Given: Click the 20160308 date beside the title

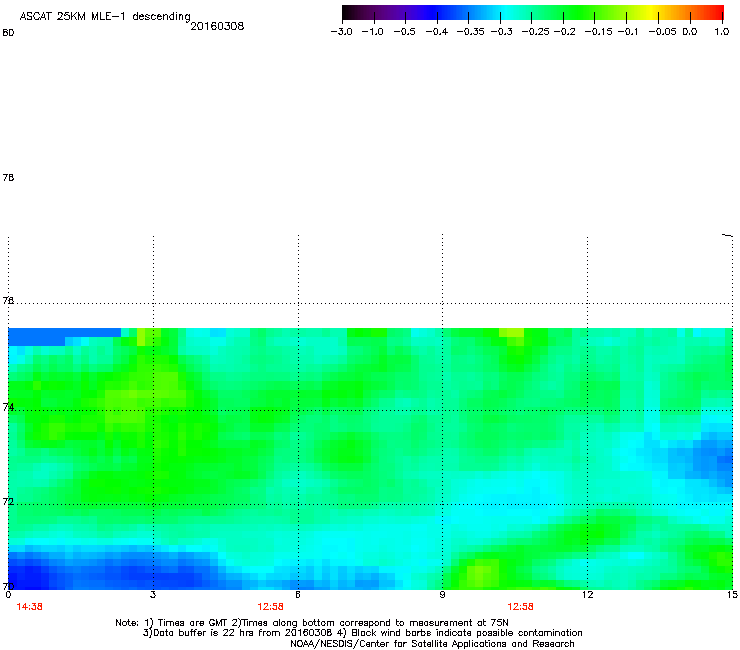Looking at the screenshot, I should pyautogui.click(x=217, y=26).
